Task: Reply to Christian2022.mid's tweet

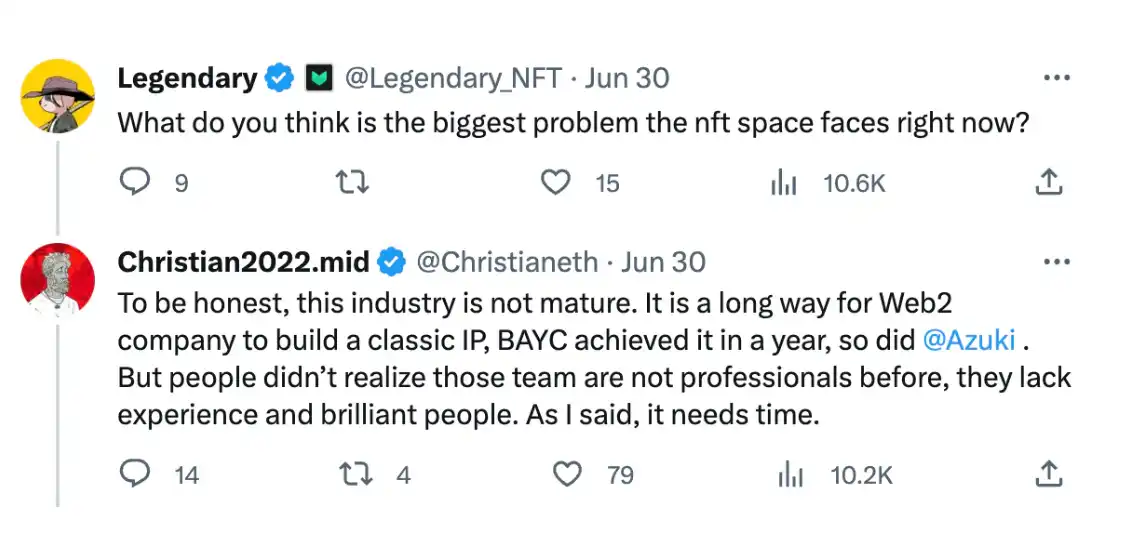Action: (x=136, y=473)
